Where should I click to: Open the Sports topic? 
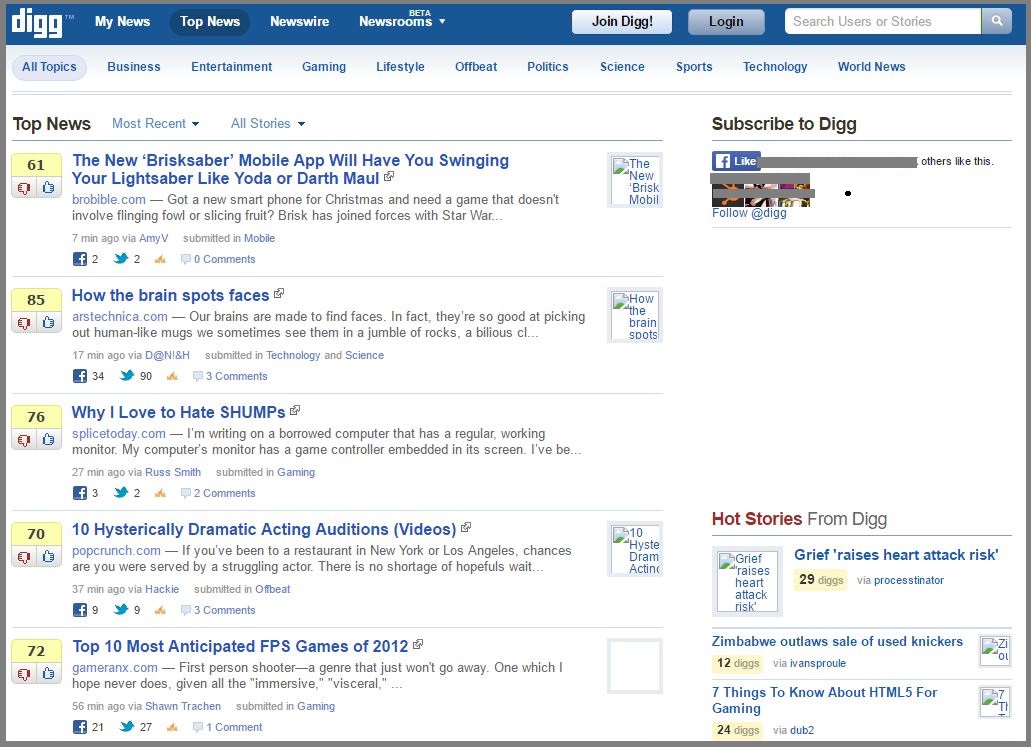[x=694, y=67]
